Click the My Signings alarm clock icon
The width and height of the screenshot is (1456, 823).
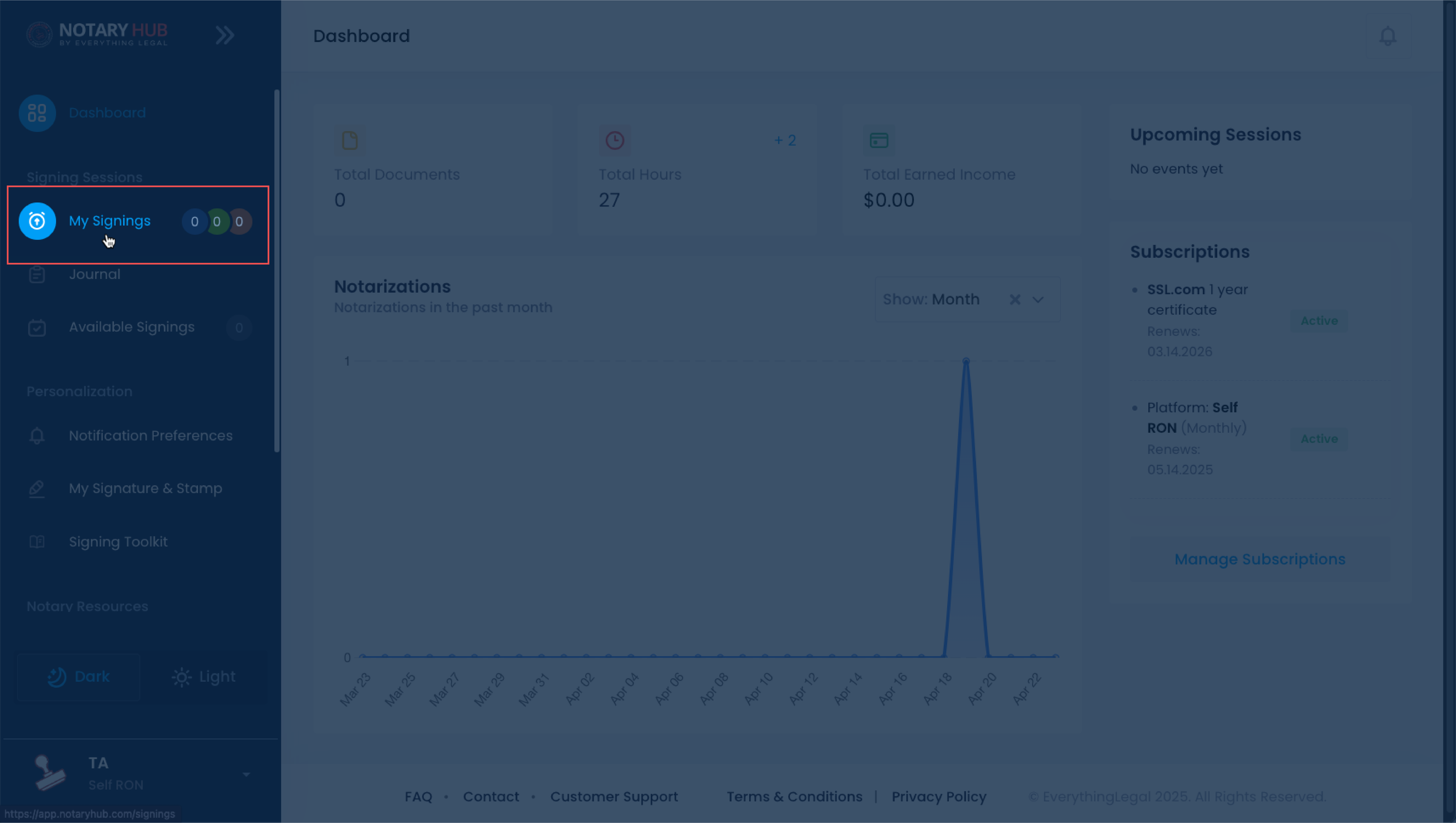pos(37,221)
